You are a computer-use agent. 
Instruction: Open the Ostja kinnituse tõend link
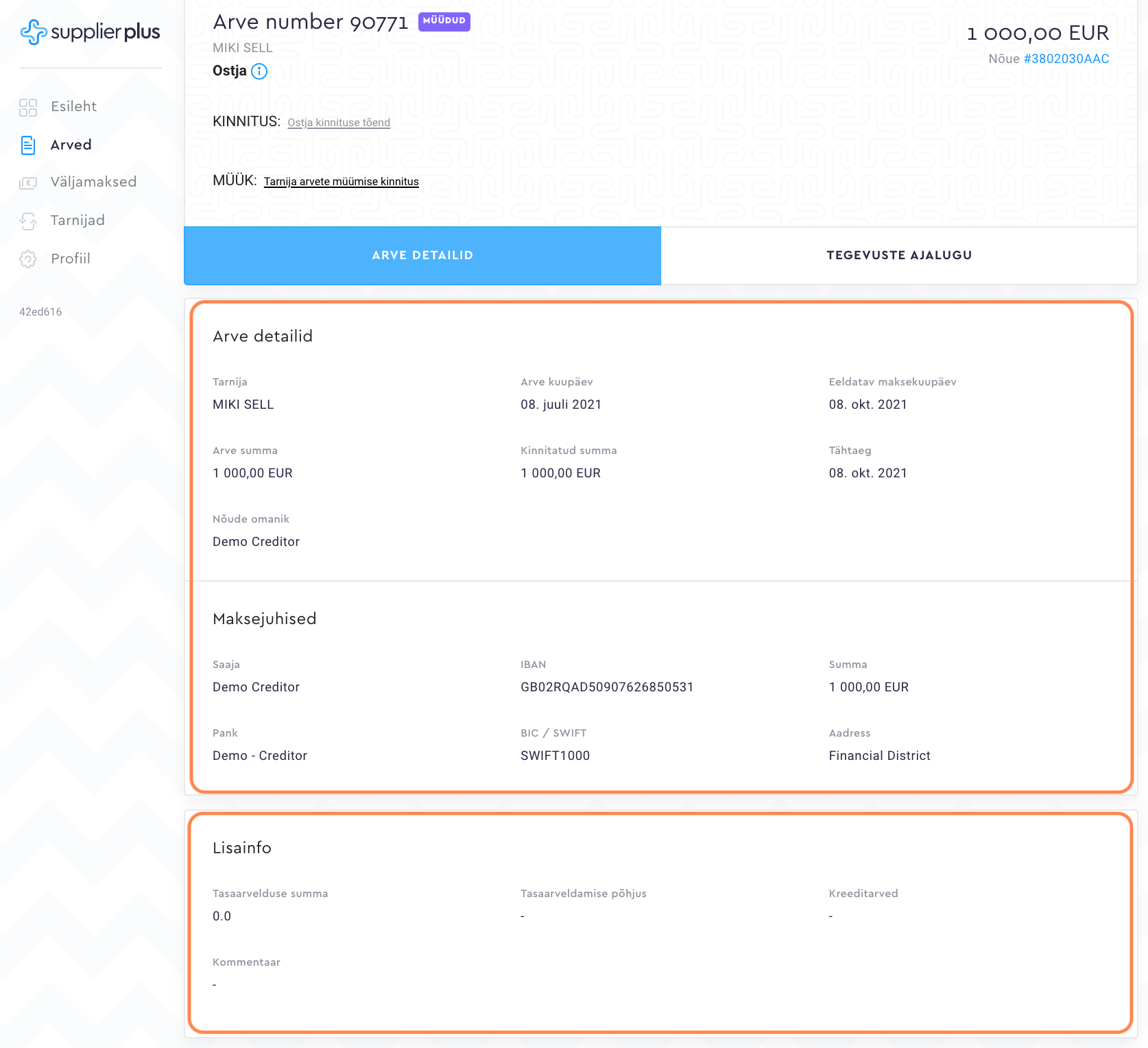pyautogui.click(x=339, y=123)
